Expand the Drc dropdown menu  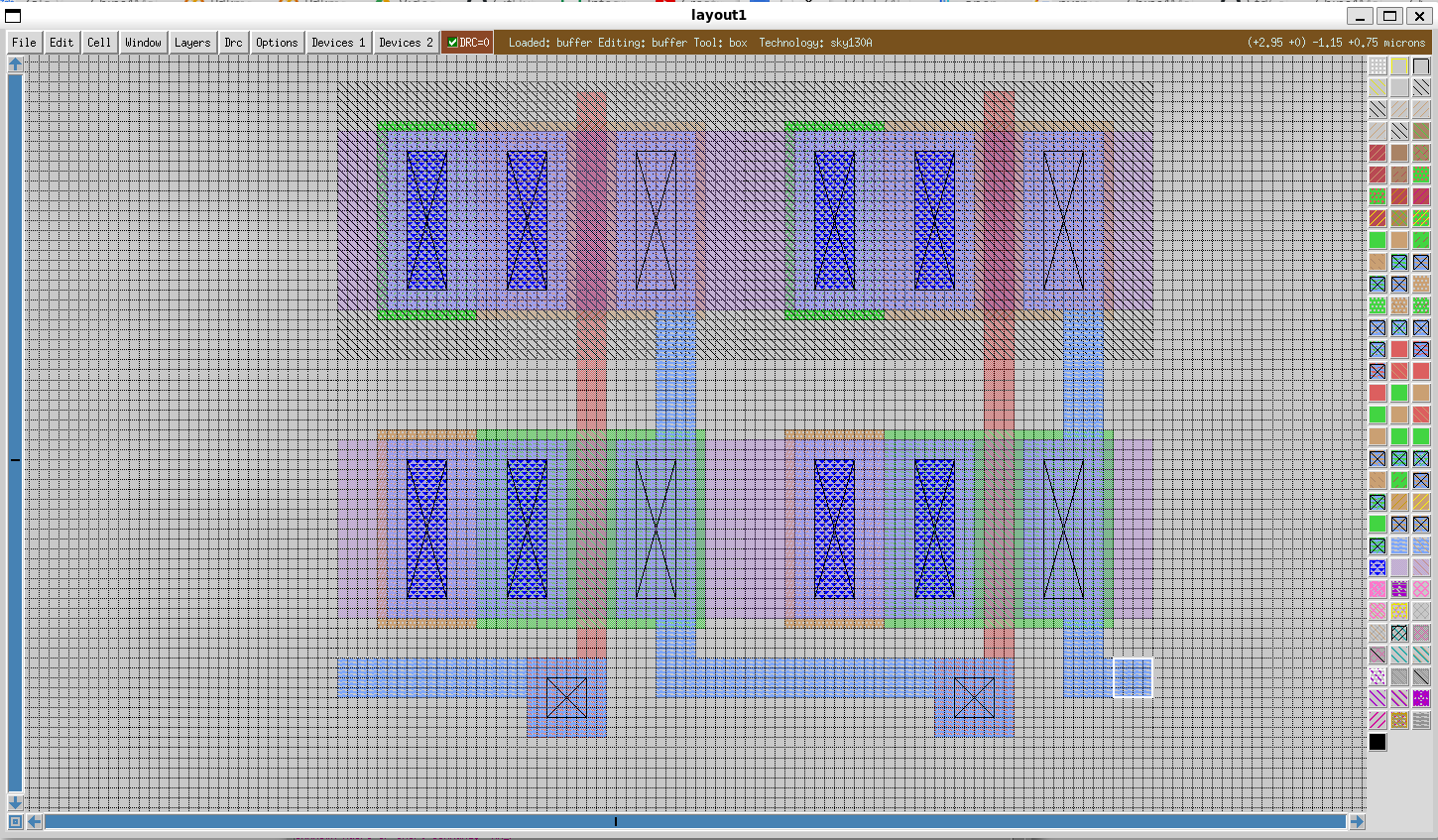[x=233, y=43]
